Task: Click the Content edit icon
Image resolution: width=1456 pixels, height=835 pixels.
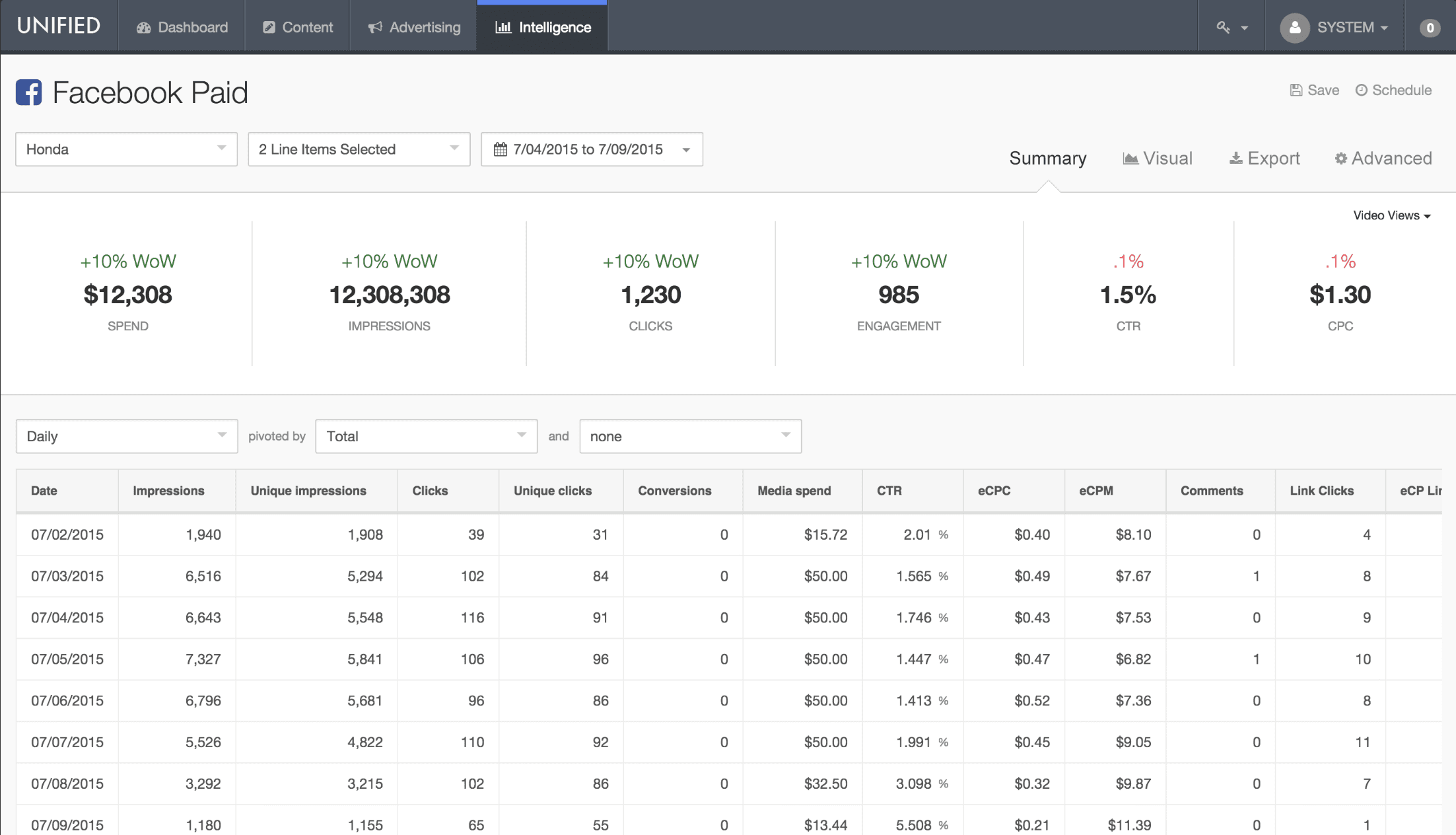Action: [269, 28]
